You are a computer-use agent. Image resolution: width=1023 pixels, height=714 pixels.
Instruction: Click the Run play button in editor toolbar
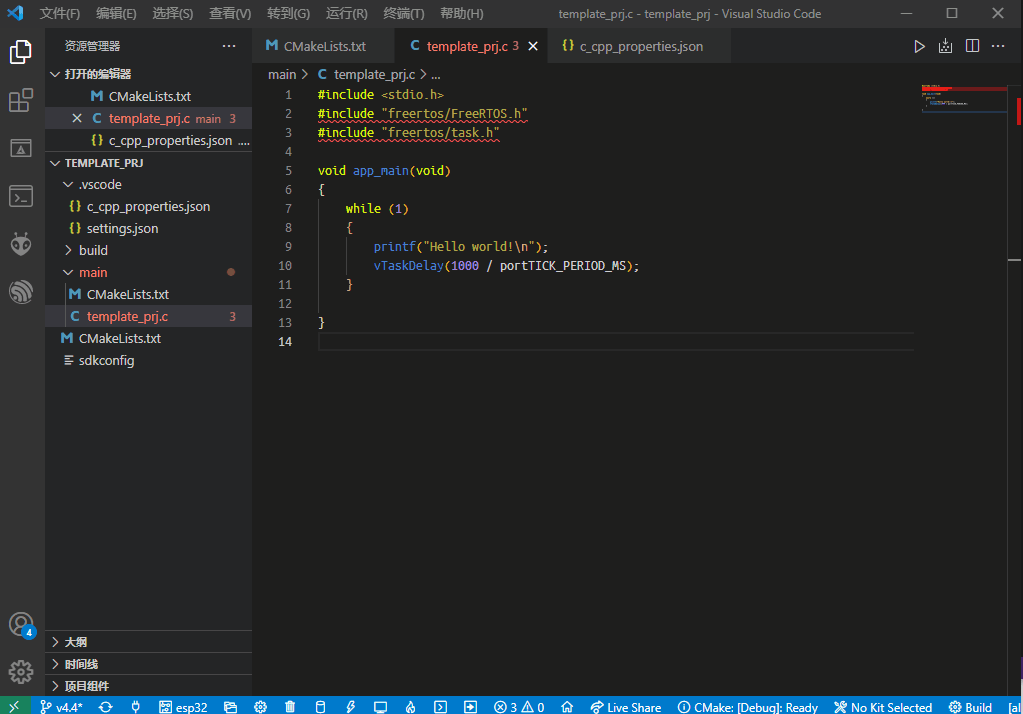919,46
